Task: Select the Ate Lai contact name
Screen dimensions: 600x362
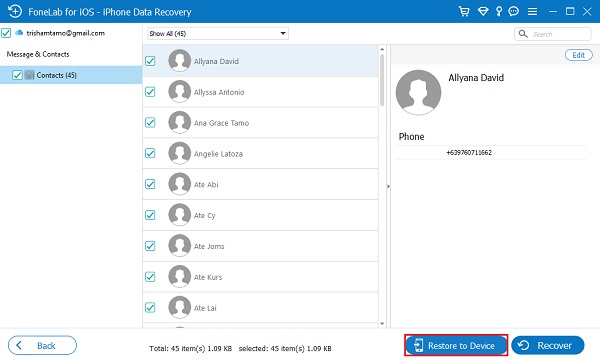Action: [205, 308]
